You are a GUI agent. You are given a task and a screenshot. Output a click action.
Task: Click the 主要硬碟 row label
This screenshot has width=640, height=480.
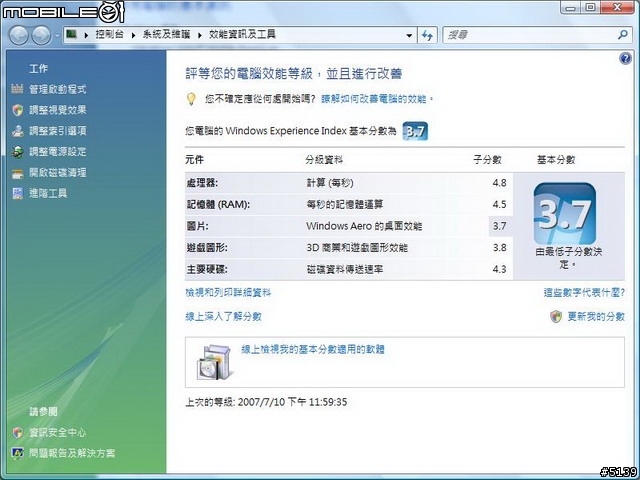point(207,269)
